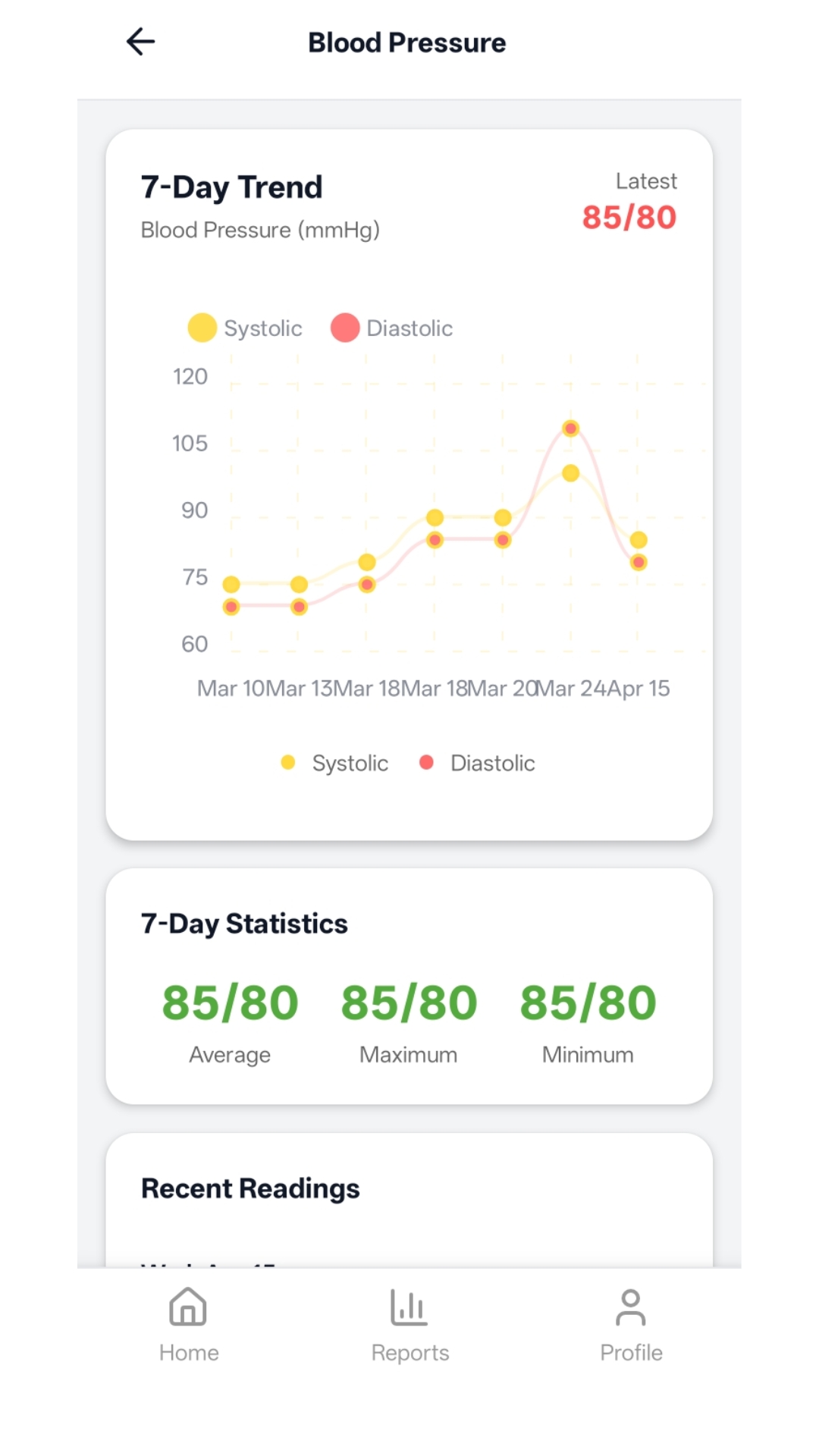819x1456 pixels.
Task: Select the Mar 10 systolic data point
Action: click(x=231, y=584)
